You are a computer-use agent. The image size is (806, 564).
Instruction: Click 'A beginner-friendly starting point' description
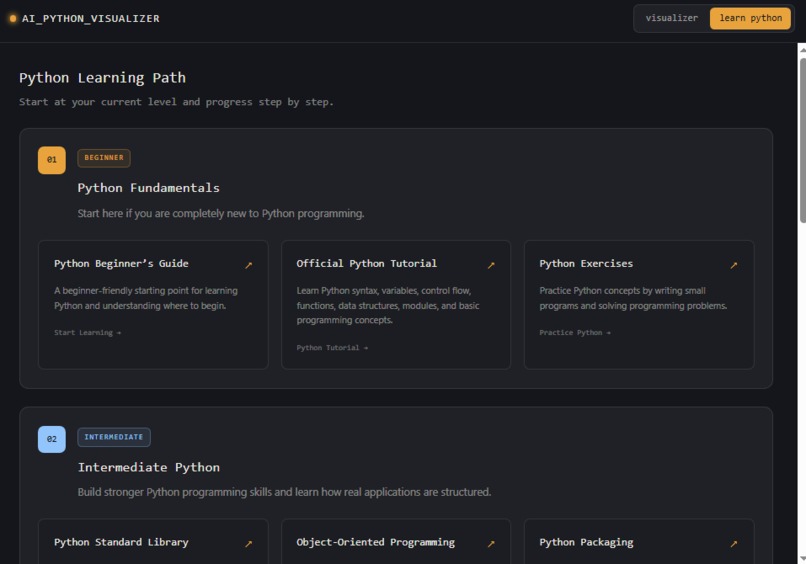(146, 298)
